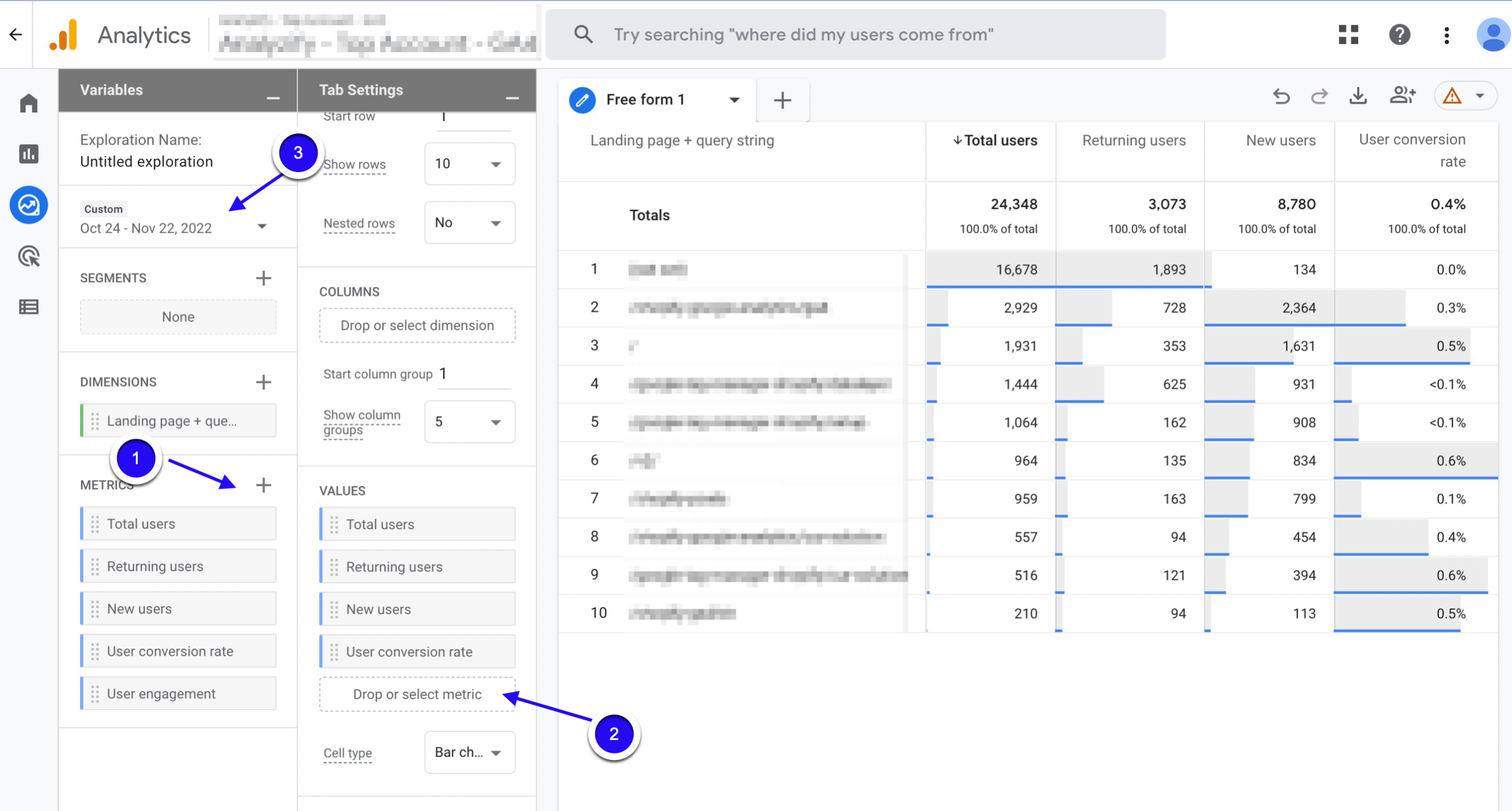Click the warning/alert triangle icon
The height and width of the screenshot is (811, 1512).
[x=1452, y=96]
